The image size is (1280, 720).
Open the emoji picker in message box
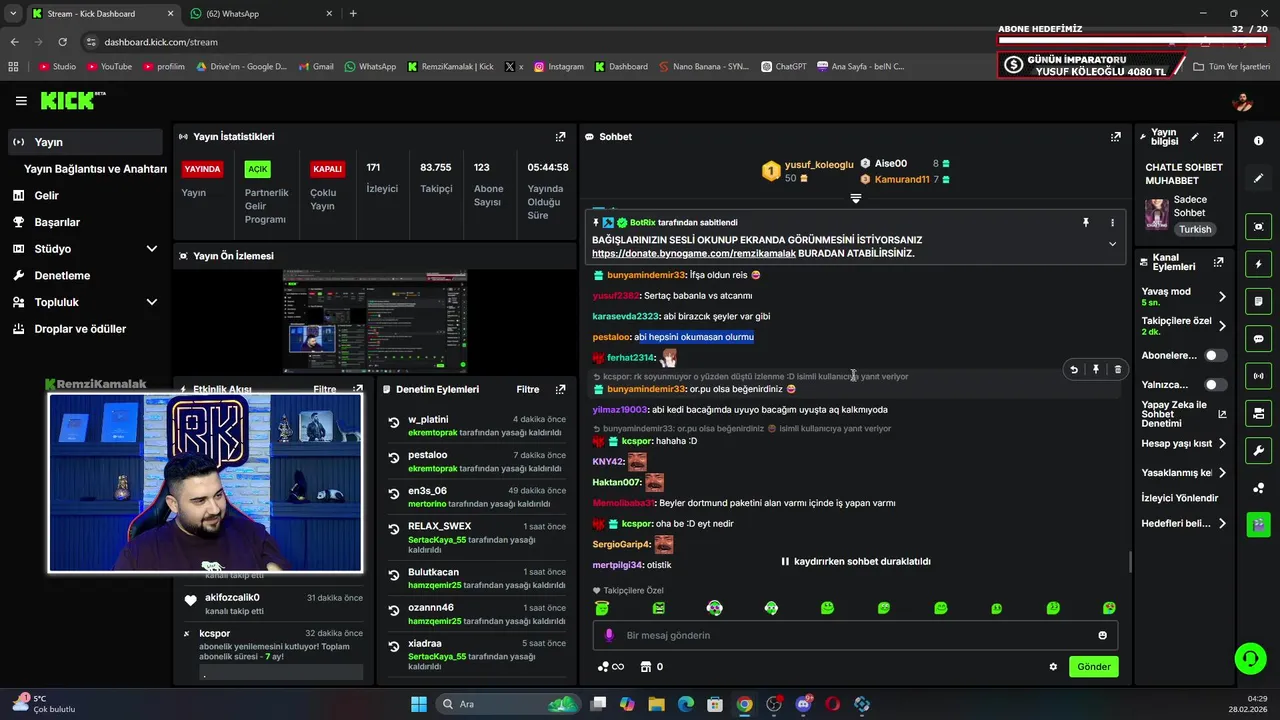1103,635
